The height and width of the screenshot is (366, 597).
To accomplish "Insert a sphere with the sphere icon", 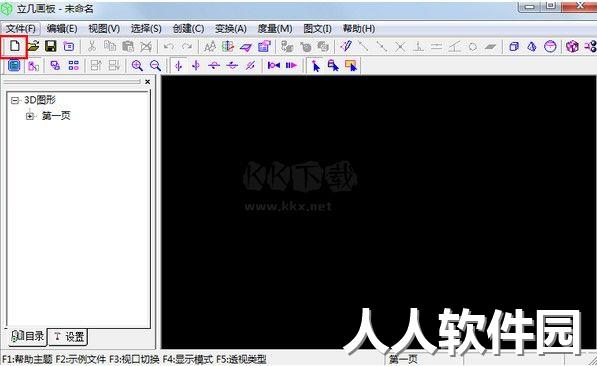I will [550, 46].
